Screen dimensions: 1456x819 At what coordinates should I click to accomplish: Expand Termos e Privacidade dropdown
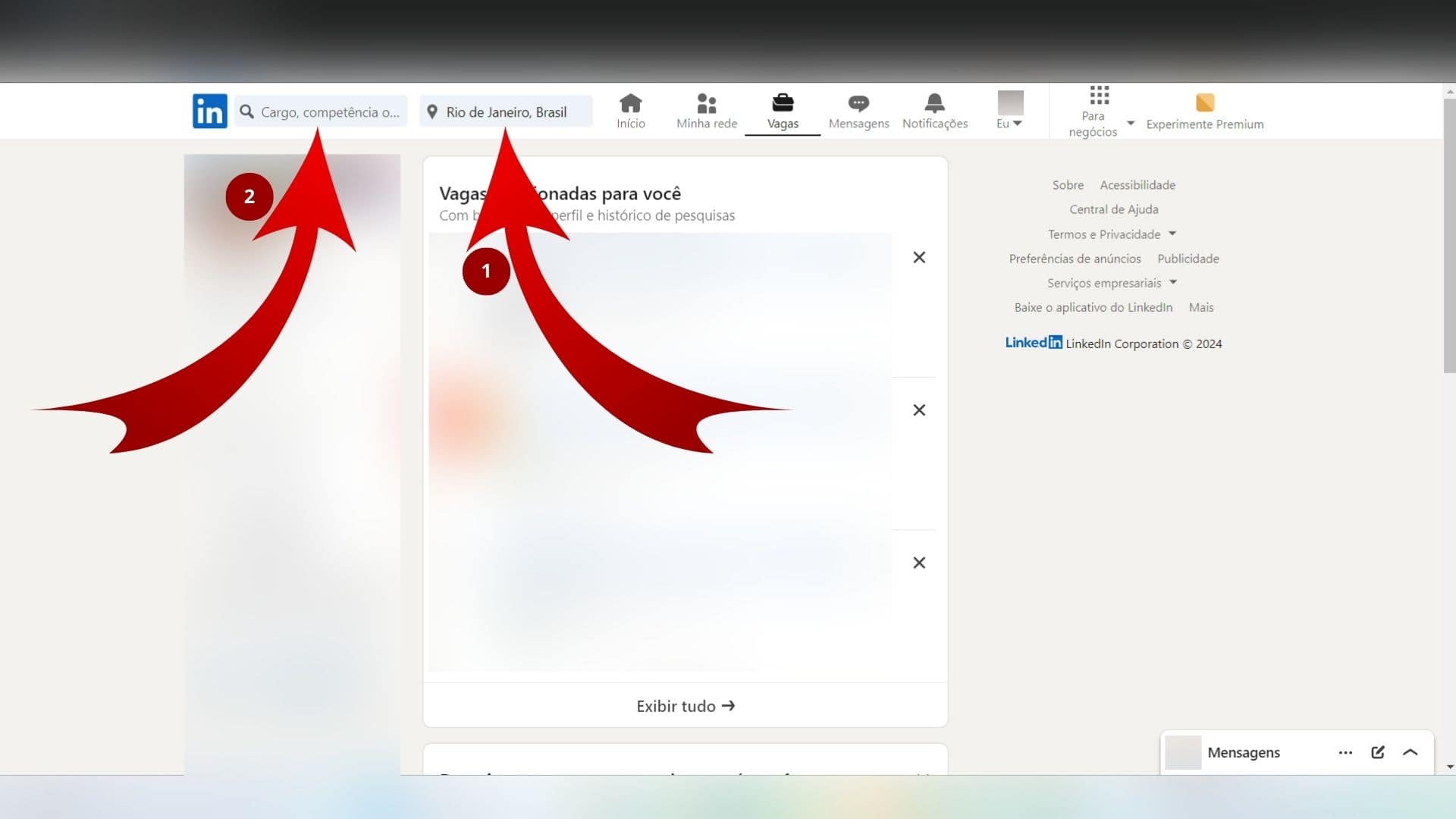pos(1112,234)
